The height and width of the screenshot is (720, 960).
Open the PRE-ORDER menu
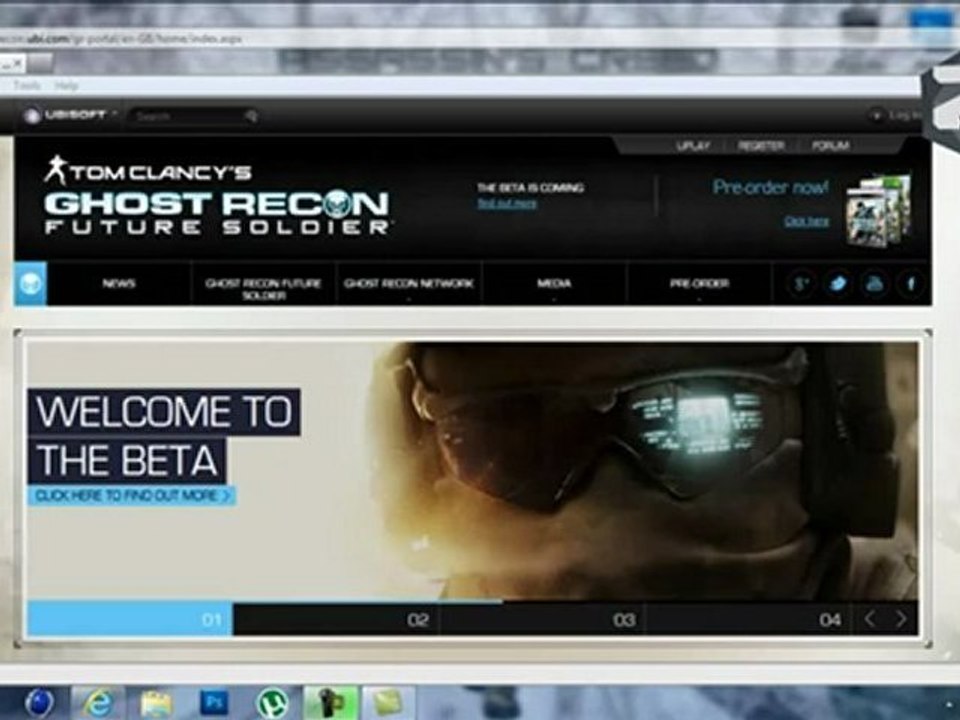click(699, 283)
